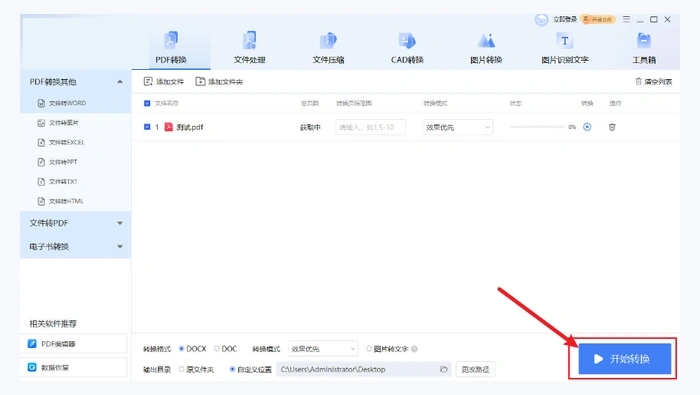Select 文件转WORD in the sidebar
Image resolution: width=700 pixels, height=395 pixels.
[x=75, y=103]
